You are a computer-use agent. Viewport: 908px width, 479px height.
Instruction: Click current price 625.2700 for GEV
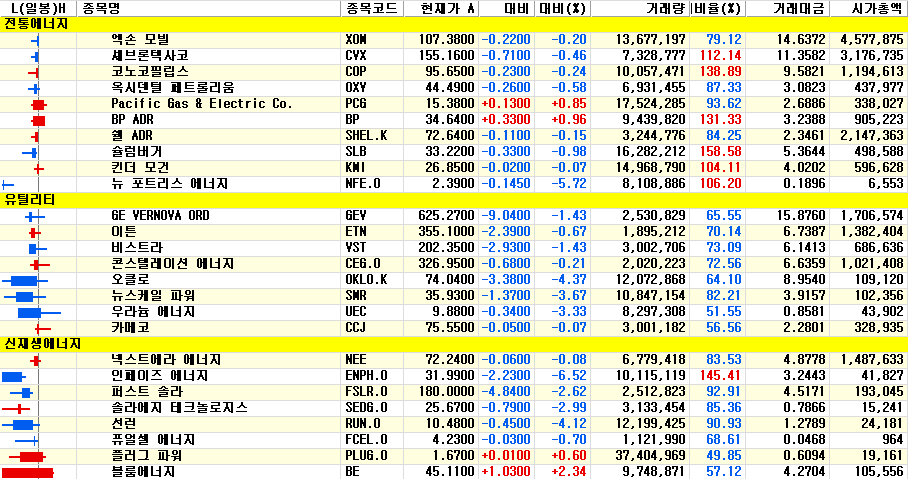tap(446, 215)
